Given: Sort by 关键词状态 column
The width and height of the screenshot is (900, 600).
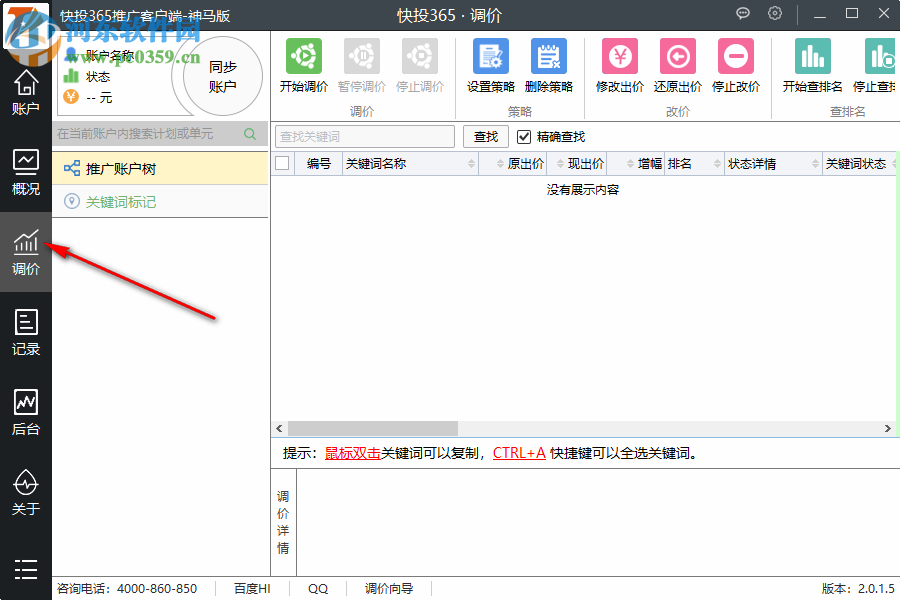Looking at the screenshot, I should (859, 164).
